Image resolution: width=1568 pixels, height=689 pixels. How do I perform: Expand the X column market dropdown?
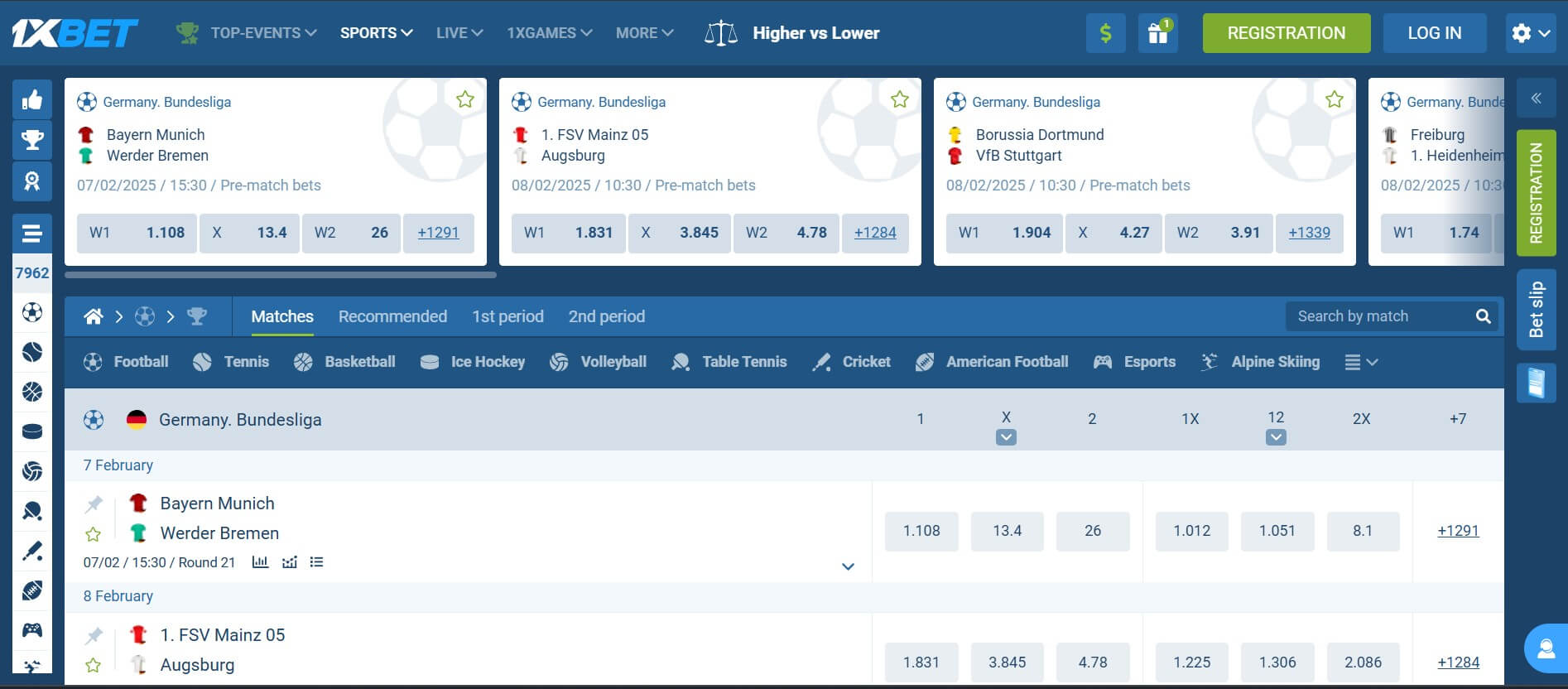click(1006, 437)
